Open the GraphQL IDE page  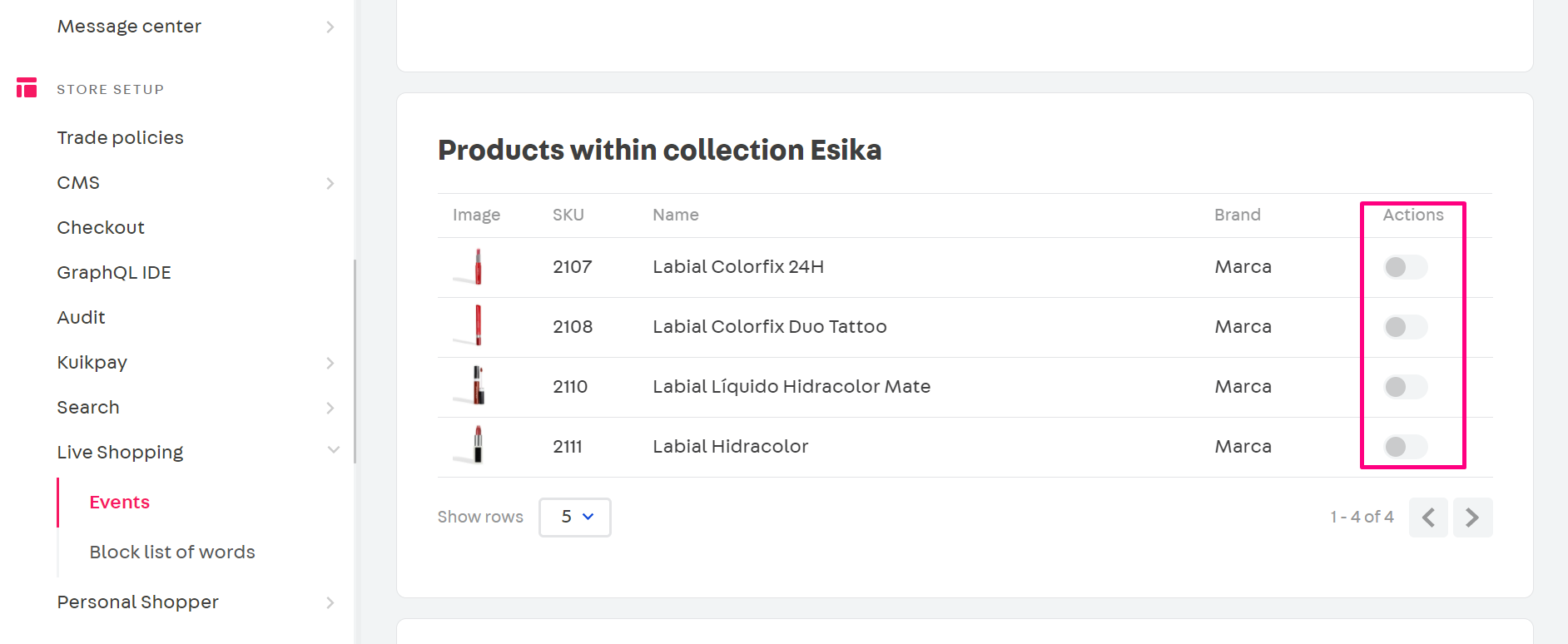coord(114,273)
